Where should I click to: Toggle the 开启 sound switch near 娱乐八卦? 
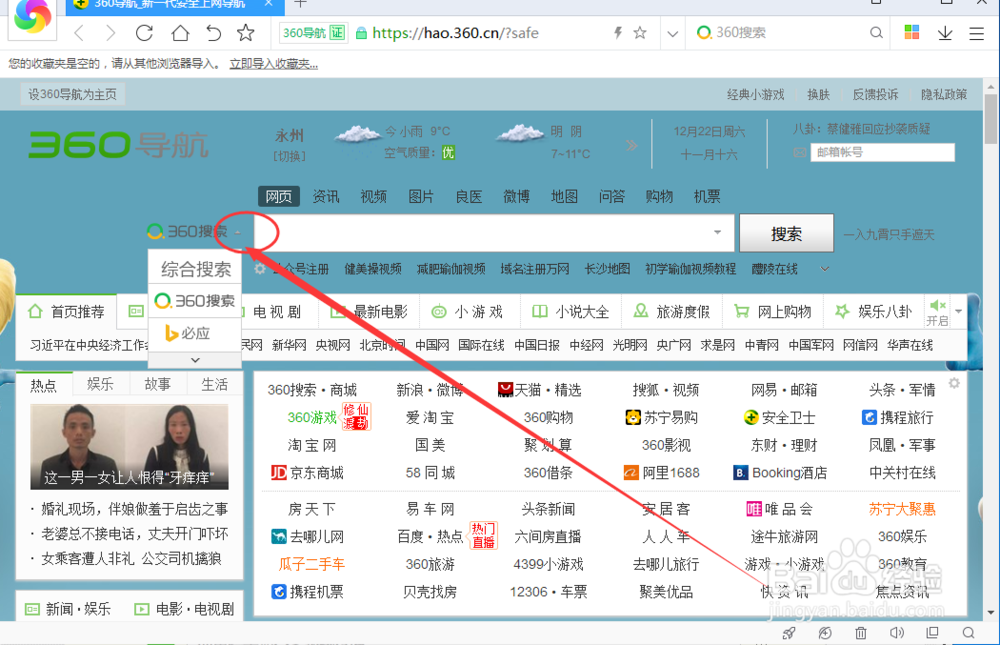click(x=936, y=311)
